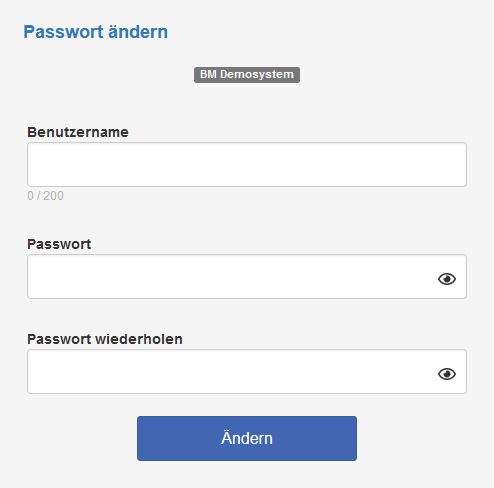Select the Passwort wiederholen input box

pos(247,371)
